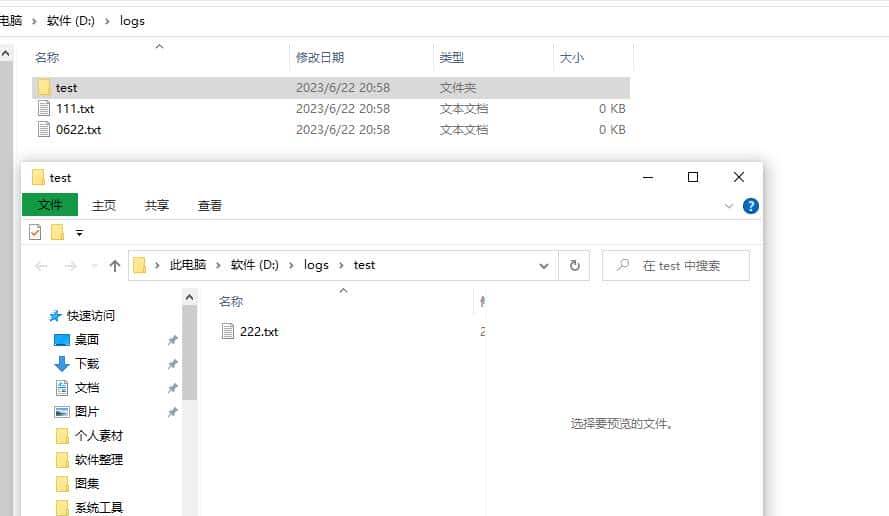Open the address bar history dropdown
Image resolution: width=889 pixels, height=516 pixels.
(x=544, y=265)
